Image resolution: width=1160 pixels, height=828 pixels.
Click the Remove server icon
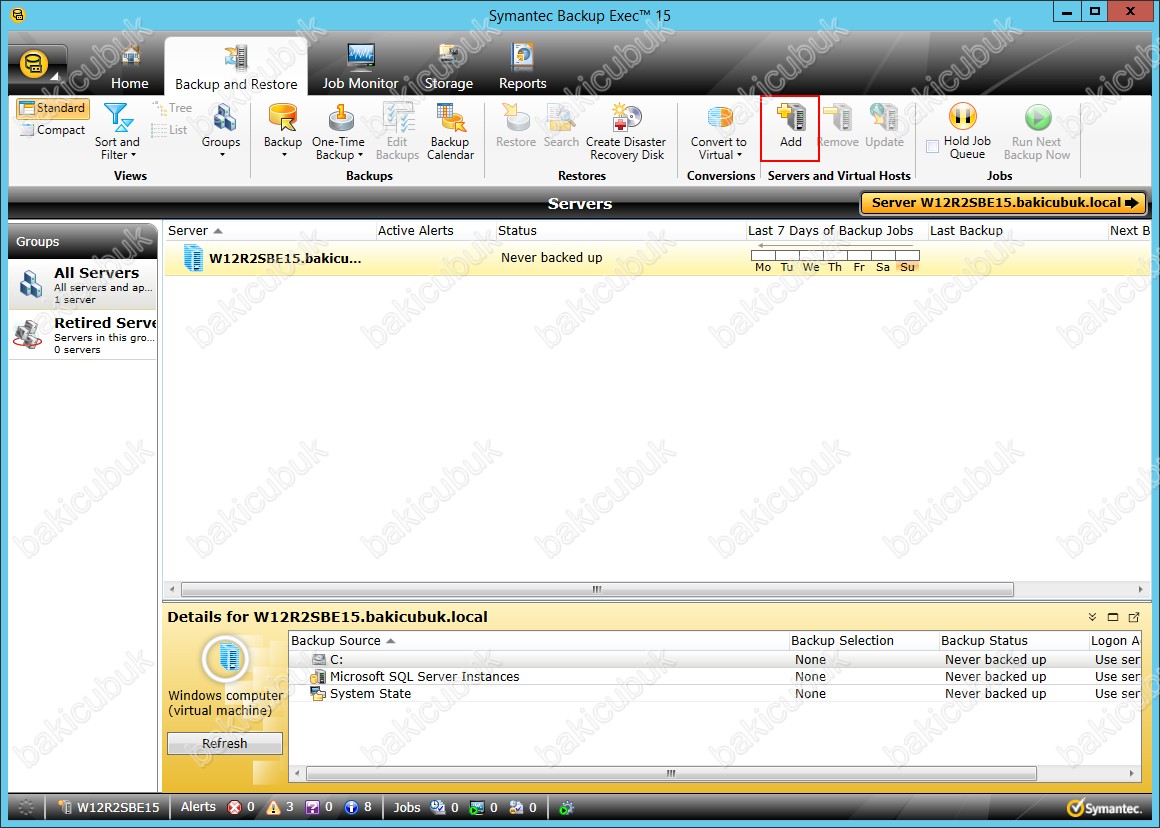[x=837, y=127]
